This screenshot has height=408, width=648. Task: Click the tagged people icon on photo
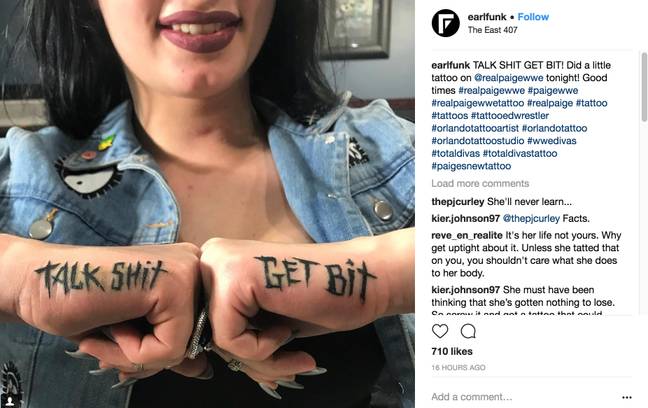(x=9, y=400)
